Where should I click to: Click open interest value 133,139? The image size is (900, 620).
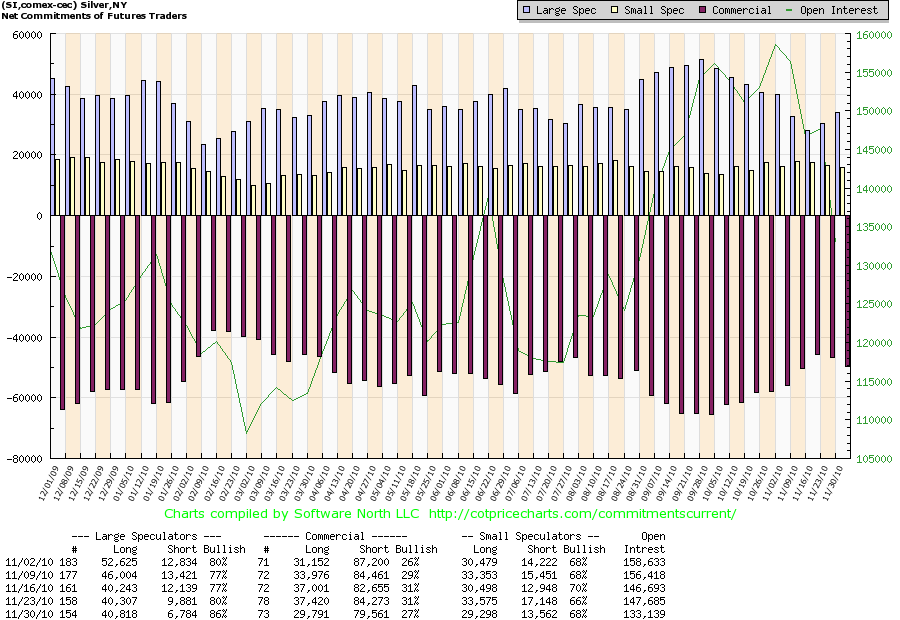click(x=645, y=614)
